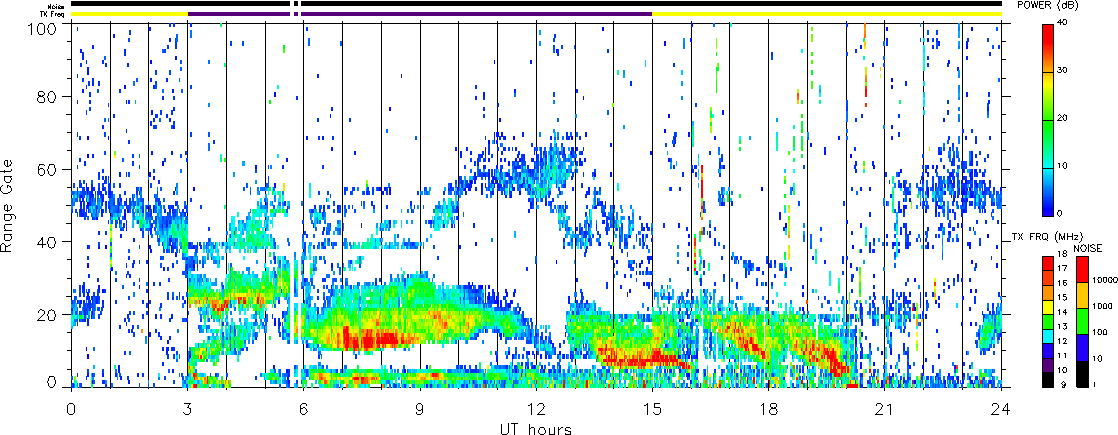The image size is (1118, 435).
Task: Click the '15' tick on UT hours axis
Action: pyautogui.click(x=652, y=408)
